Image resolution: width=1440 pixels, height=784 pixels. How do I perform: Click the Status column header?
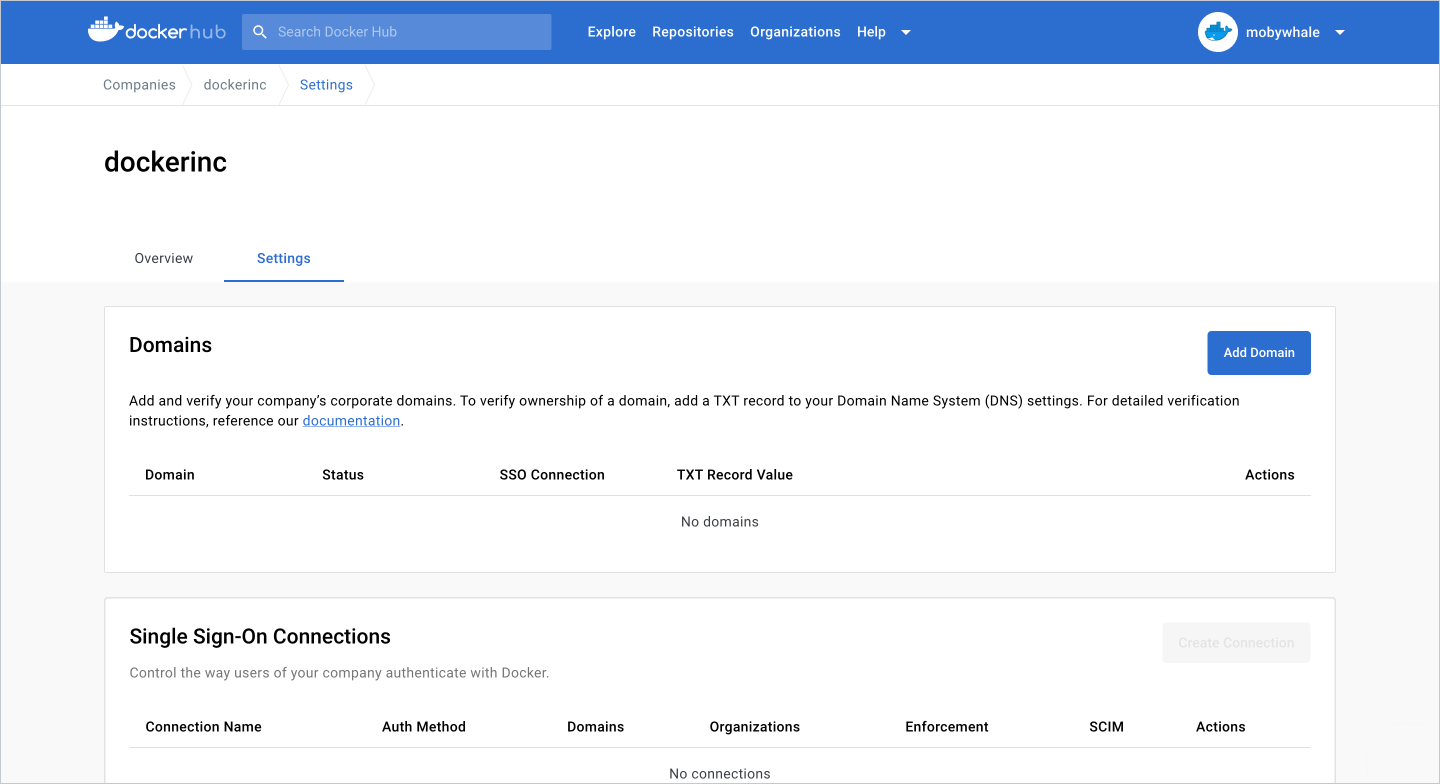pos(343,475)
